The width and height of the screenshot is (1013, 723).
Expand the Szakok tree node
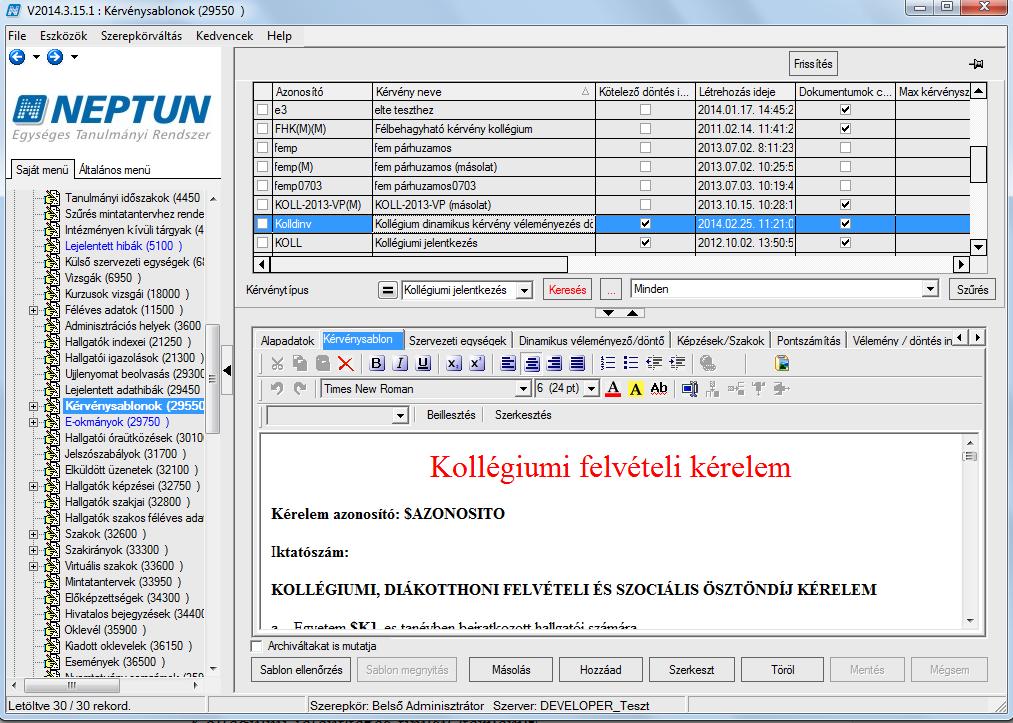34,534
